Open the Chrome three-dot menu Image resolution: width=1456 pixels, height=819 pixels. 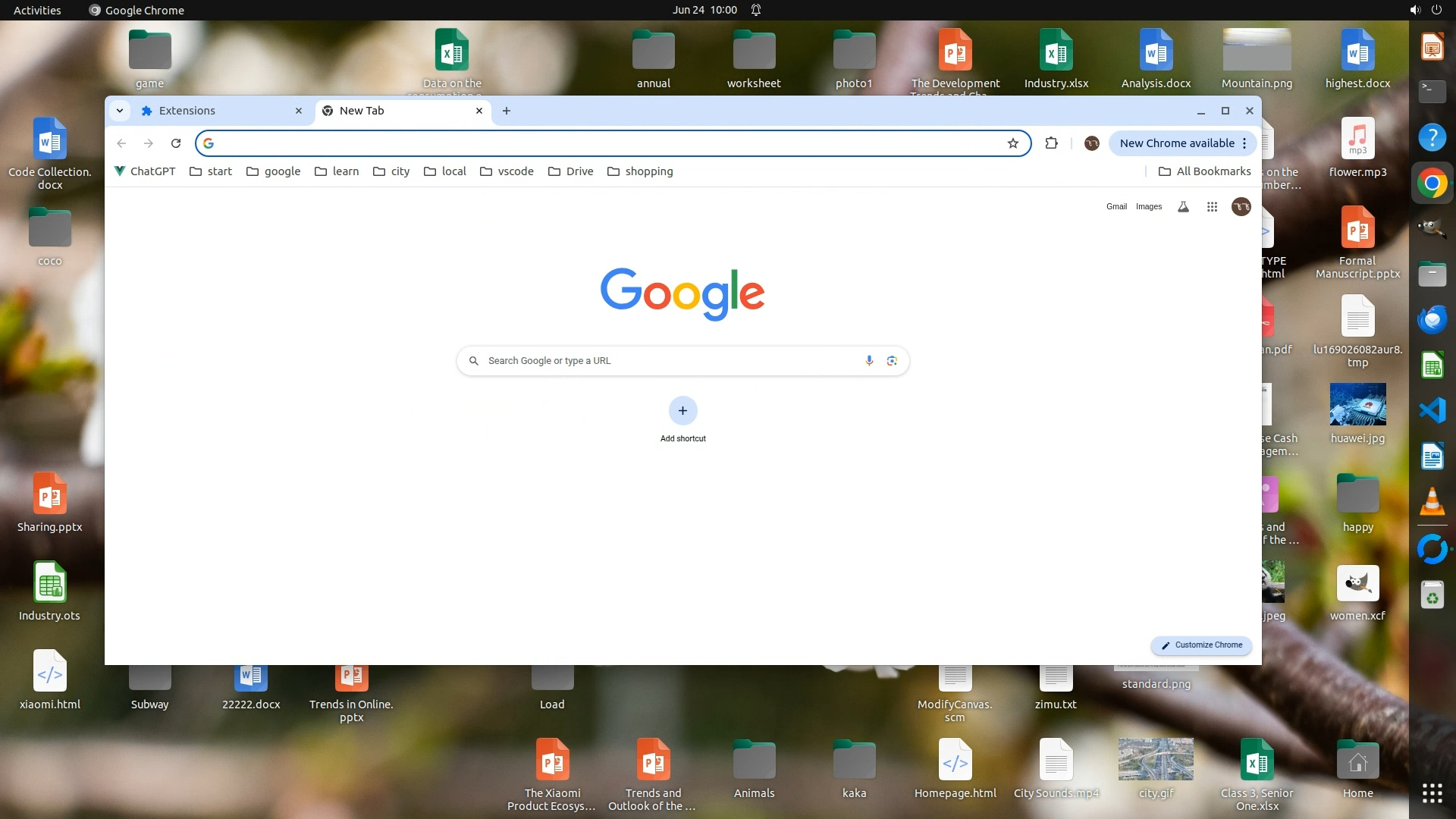[x=1244, y=143]
